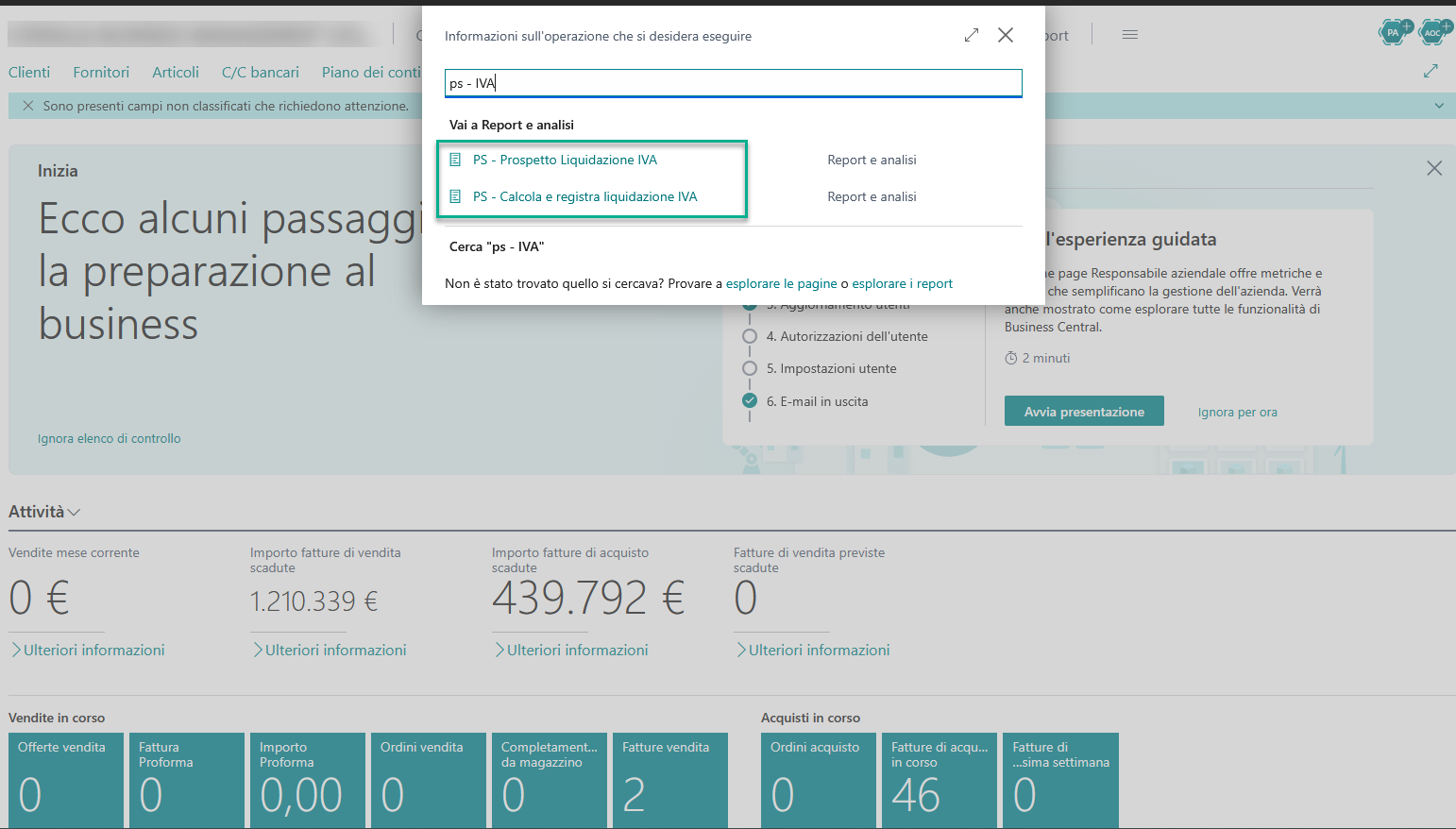Select step 4 Autorizzazioni dell'utente radio
The image size is (1456, 829).
(x=750, y=336)
